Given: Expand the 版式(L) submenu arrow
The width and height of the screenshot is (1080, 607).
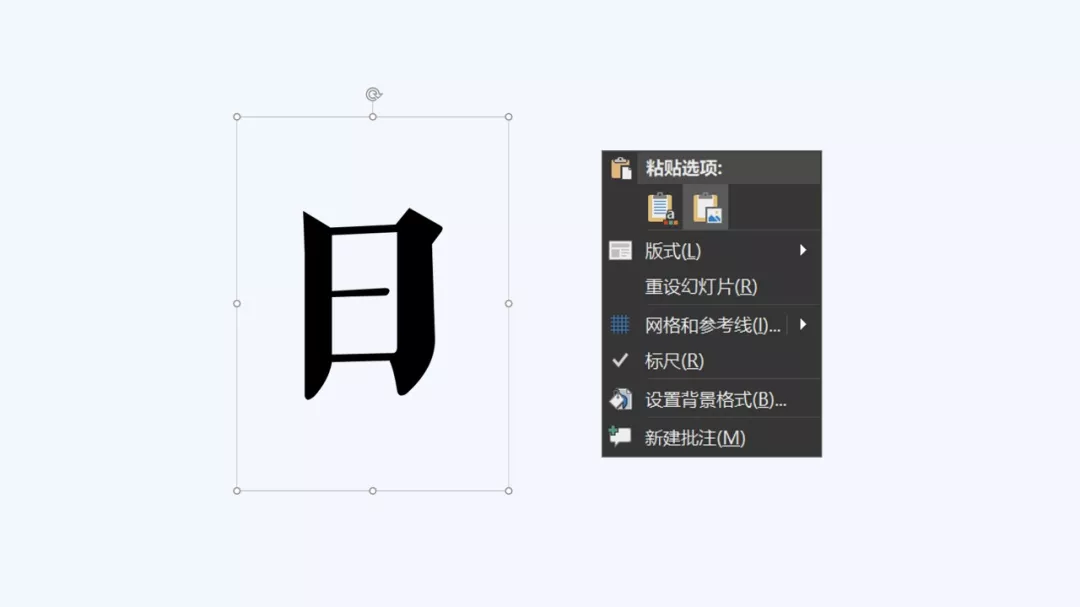Looking at the screenshot, I should pos(802,251).
